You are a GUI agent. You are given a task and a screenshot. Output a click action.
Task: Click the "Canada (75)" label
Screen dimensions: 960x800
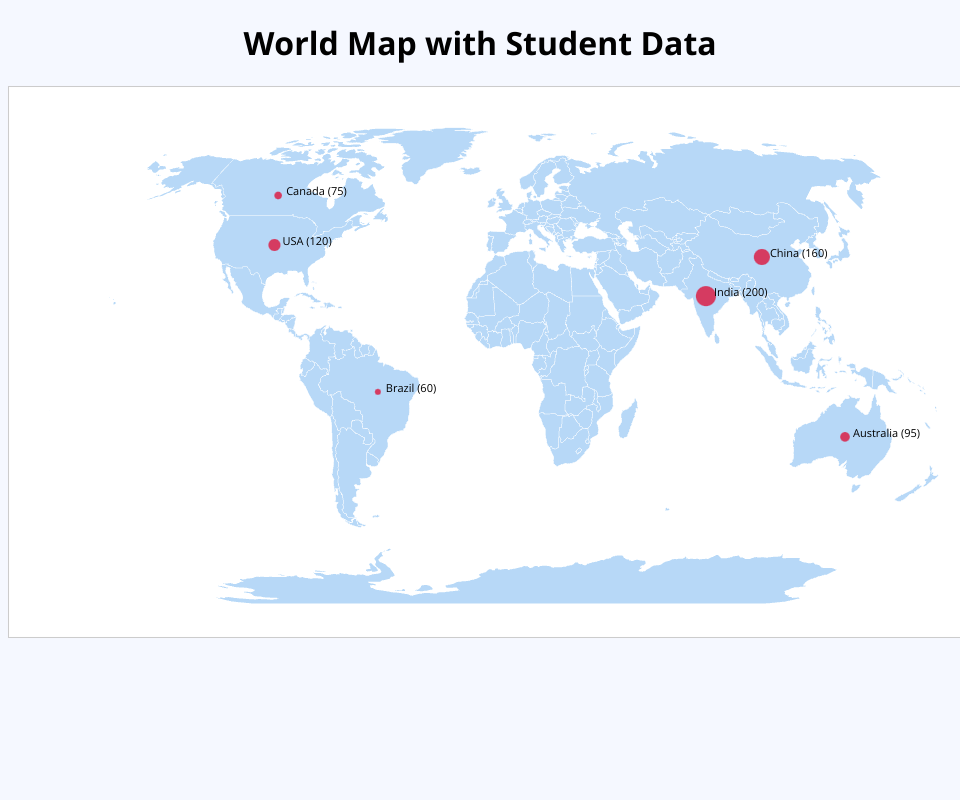[x=316, y=191]
